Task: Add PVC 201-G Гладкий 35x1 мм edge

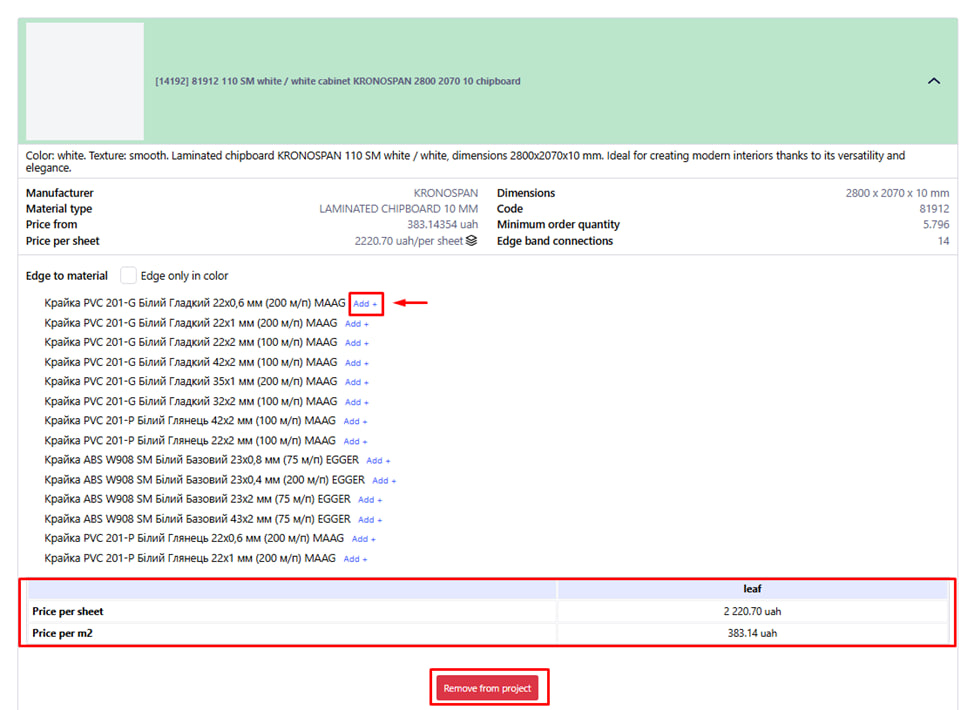Action: click(x=357, y=382)
